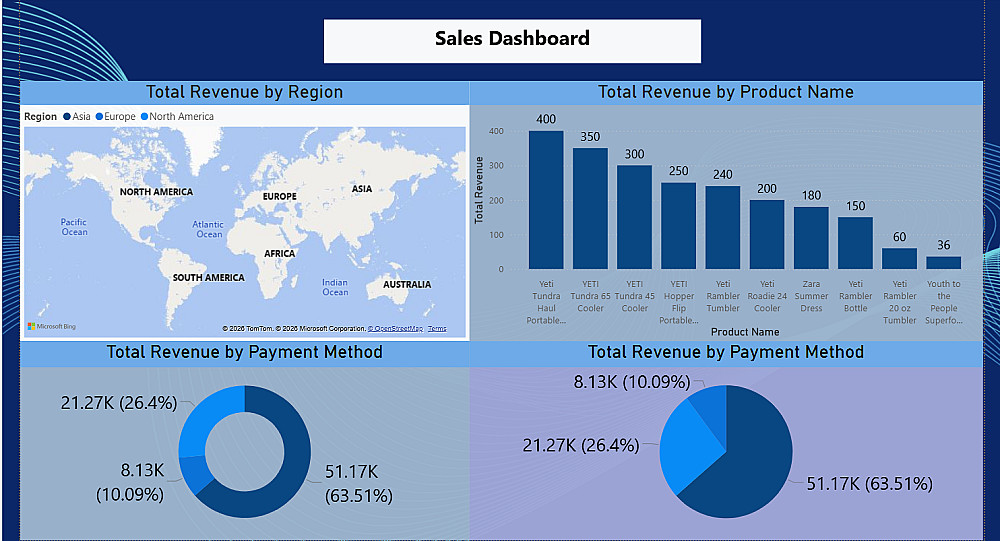This screenshot has height=541, width=1000.
Task: Click the 36 data label above bar
Action: point(944,245)
